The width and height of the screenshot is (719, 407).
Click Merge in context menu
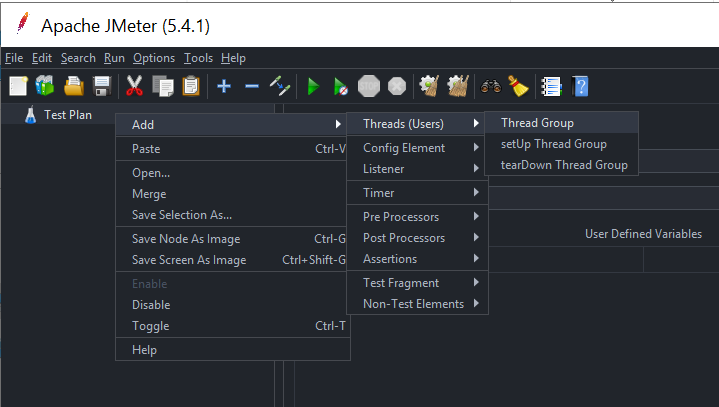pos(232,194)
